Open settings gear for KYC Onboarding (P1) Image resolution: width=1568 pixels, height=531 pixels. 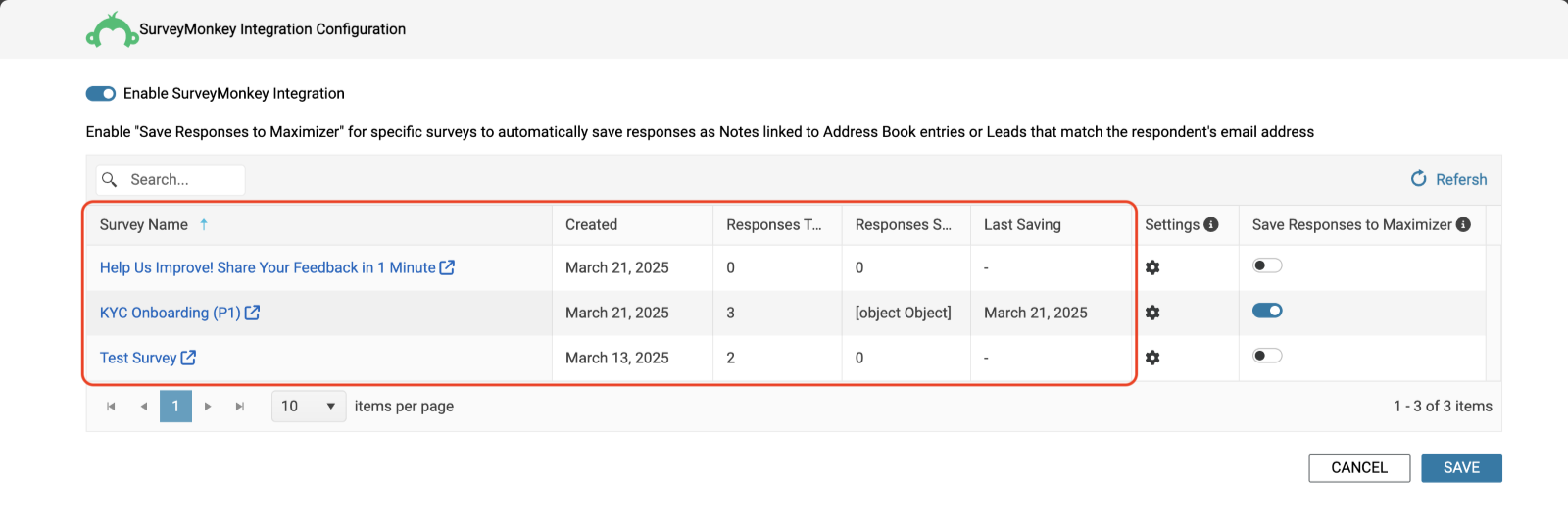click(1152, 313)
